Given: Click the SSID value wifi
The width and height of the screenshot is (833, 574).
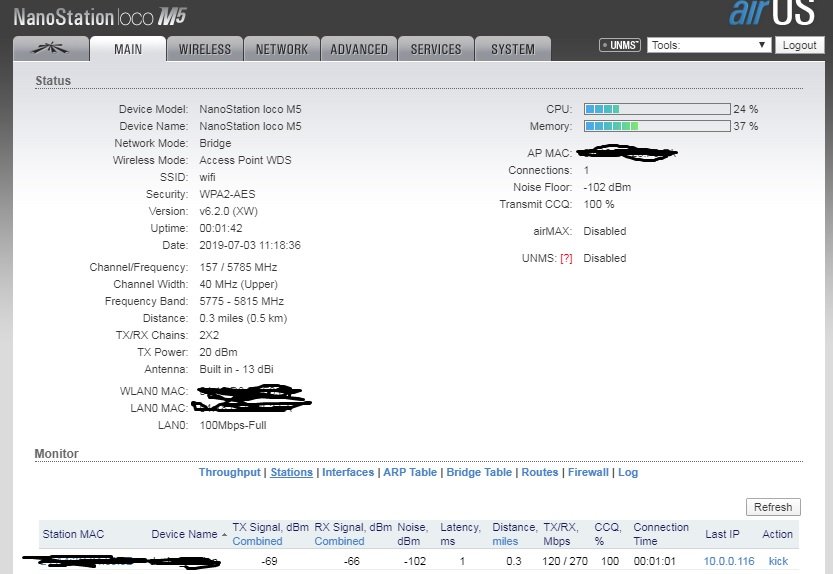Looking at the screenshot, I should tap(207, 177).
